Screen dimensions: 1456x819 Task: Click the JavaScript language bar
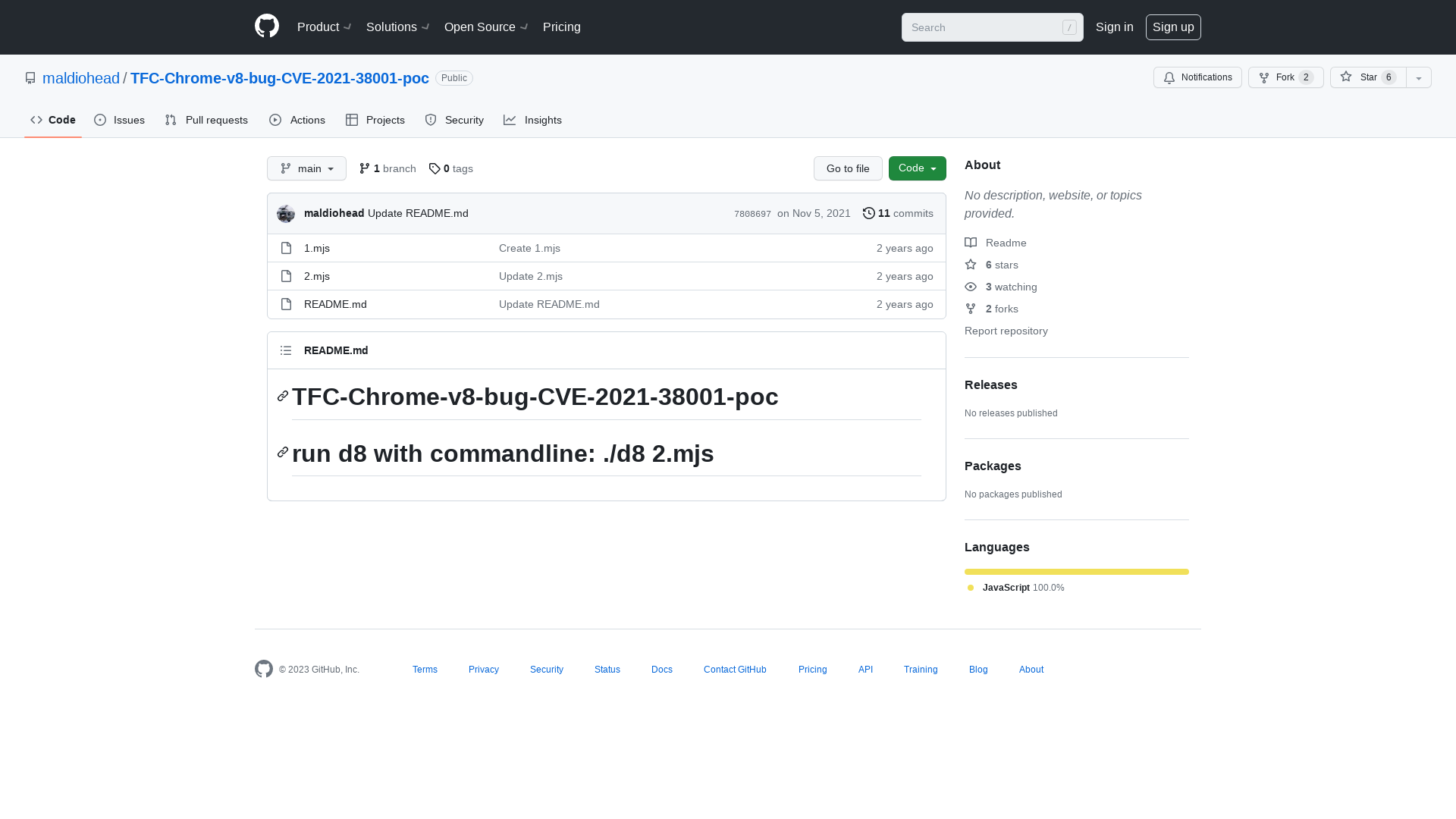pos(1077,572)
